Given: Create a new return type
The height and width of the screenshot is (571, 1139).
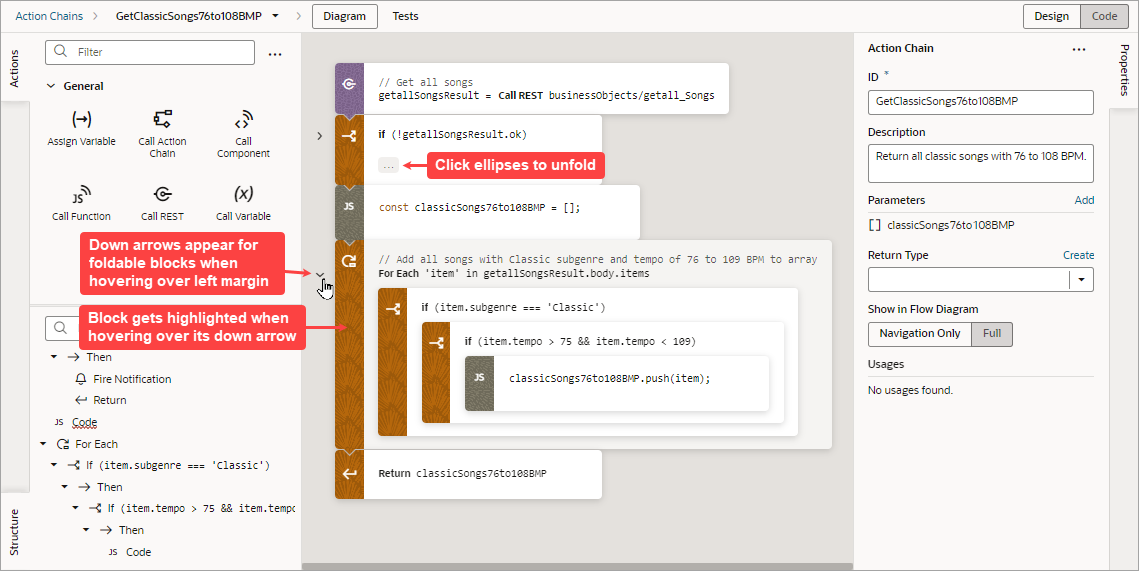Looking at the screenshot, I should [1078, 255].
